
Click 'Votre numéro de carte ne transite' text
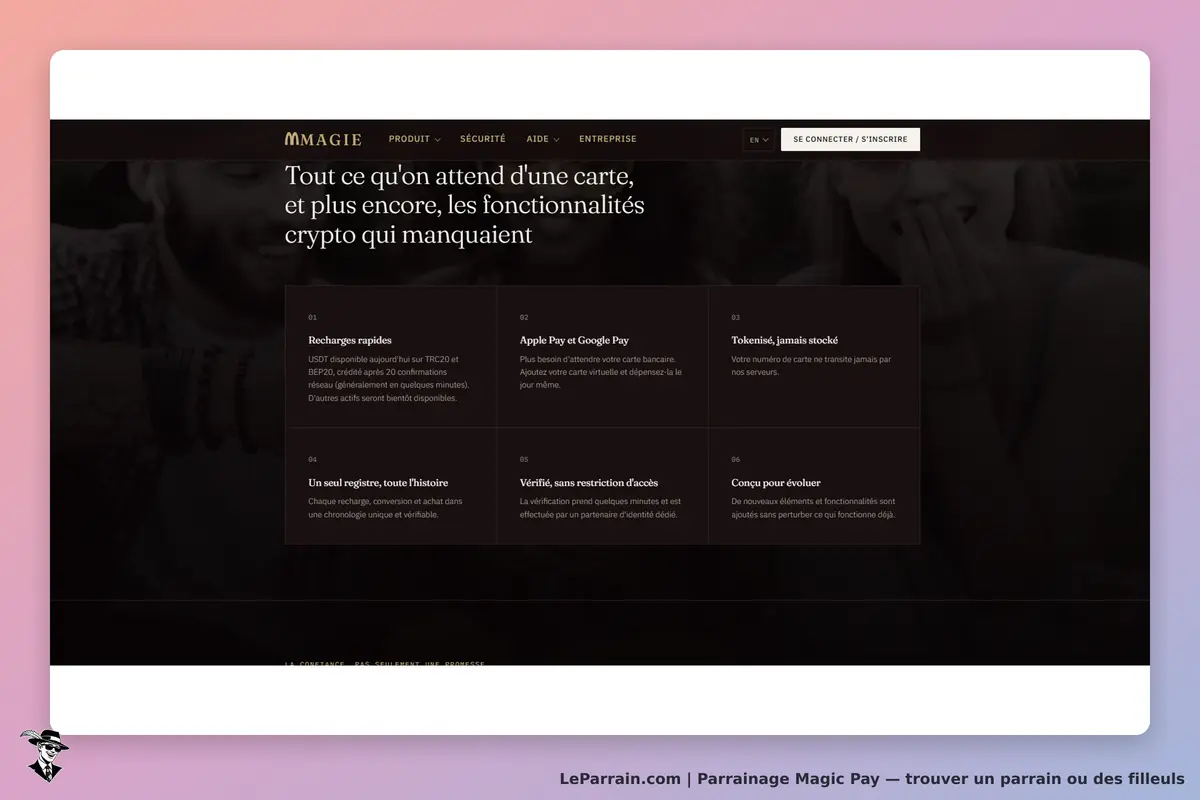coord(811,365)
